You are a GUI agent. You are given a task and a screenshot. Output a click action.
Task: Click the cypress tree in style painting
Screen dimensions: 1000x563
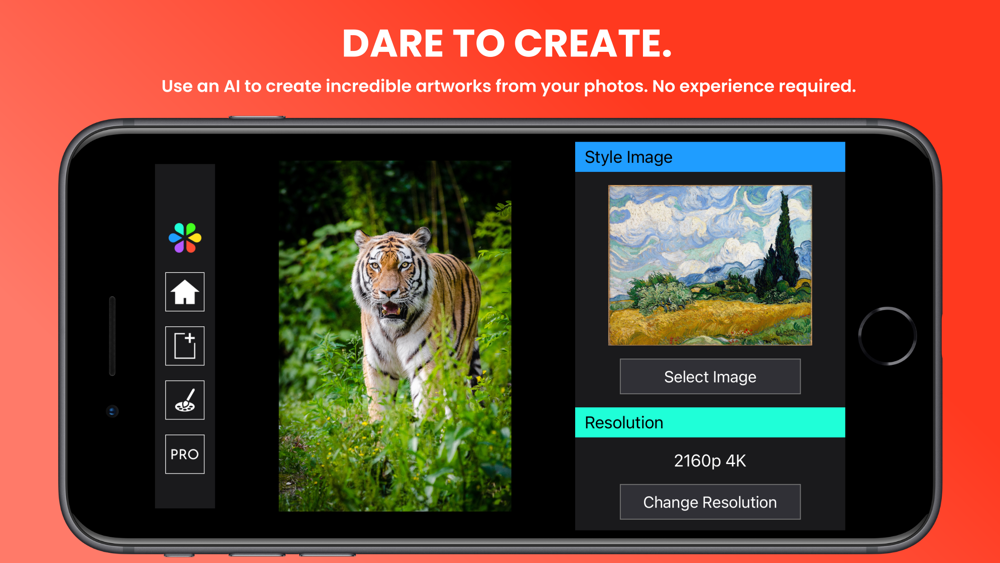coord(780,245)
